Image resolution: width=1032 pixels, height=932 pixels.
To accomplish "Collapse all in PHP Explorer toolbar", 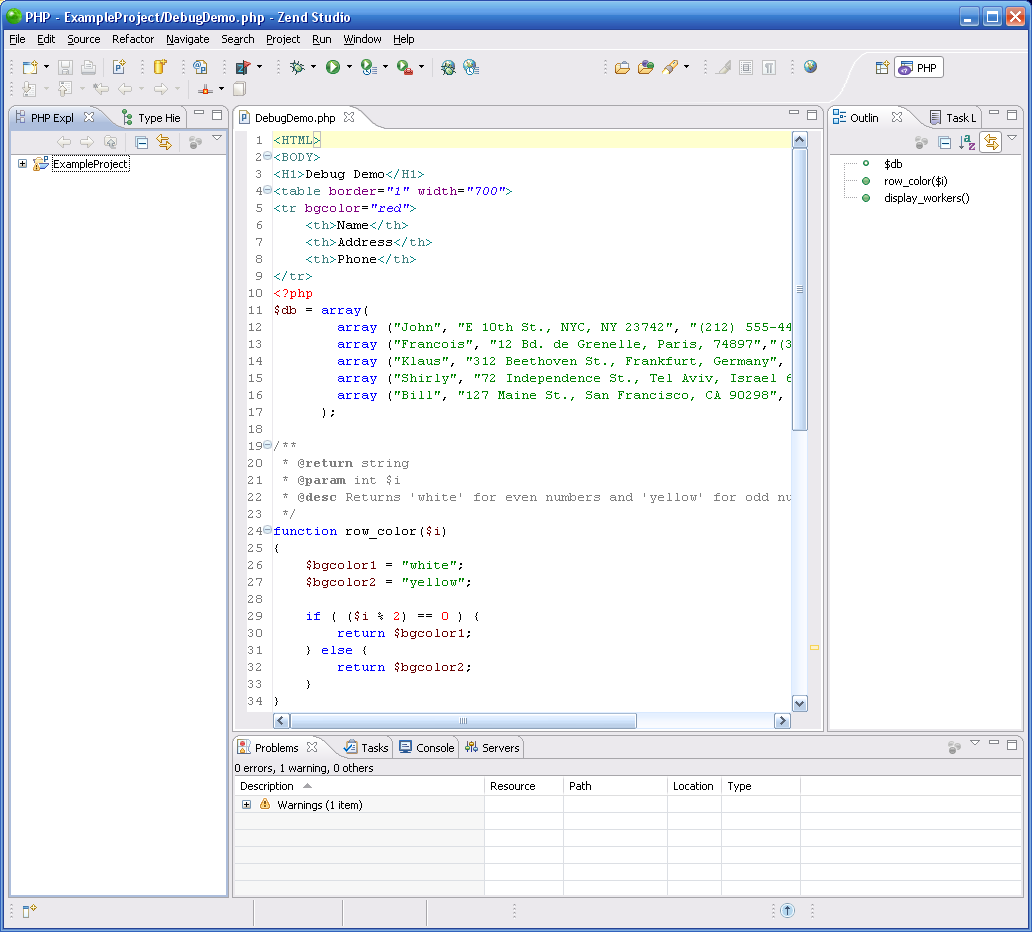I will pyautogui.click(x=142, y=143).
